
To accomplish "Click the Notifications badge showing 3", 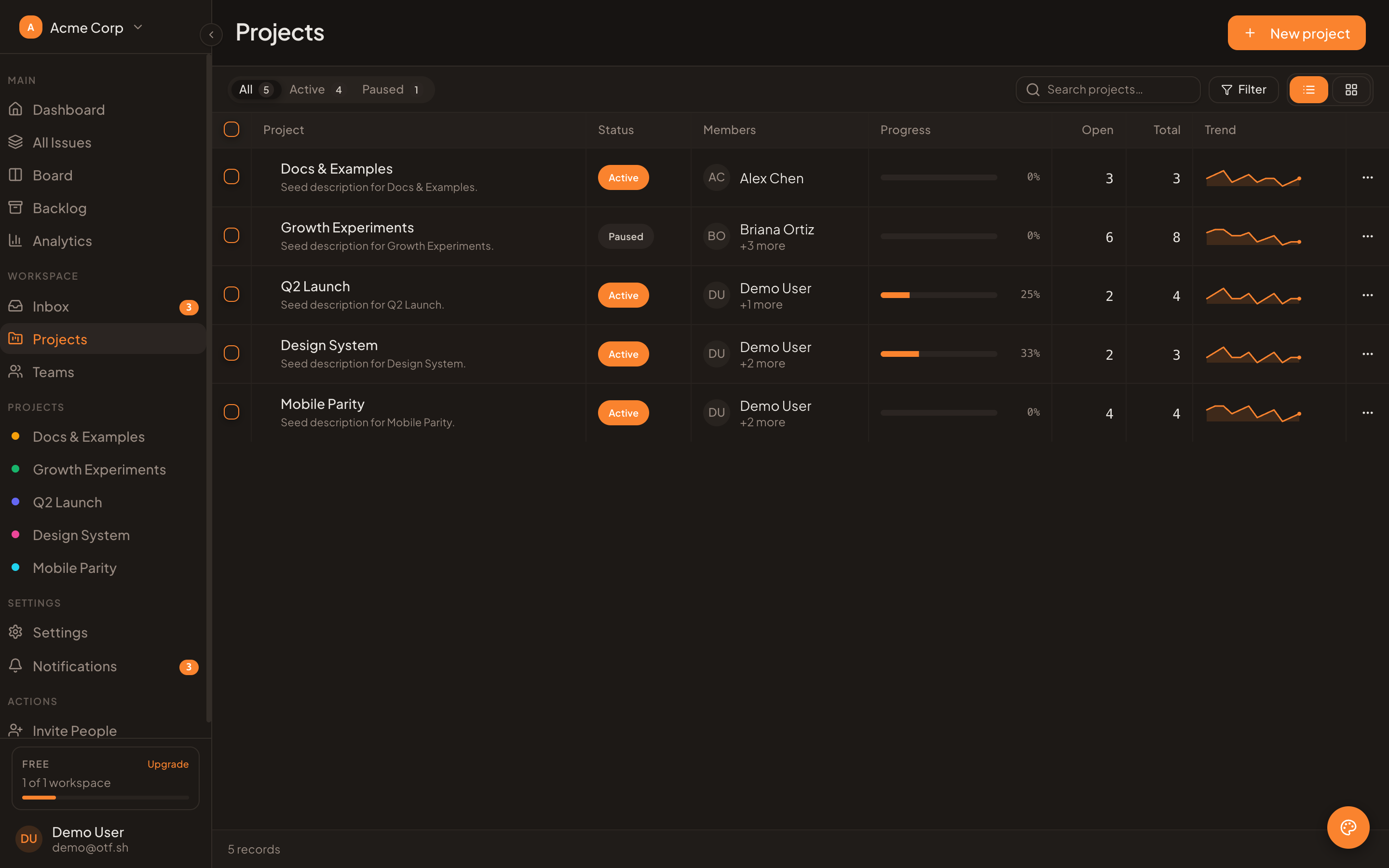I will (189, 667).
